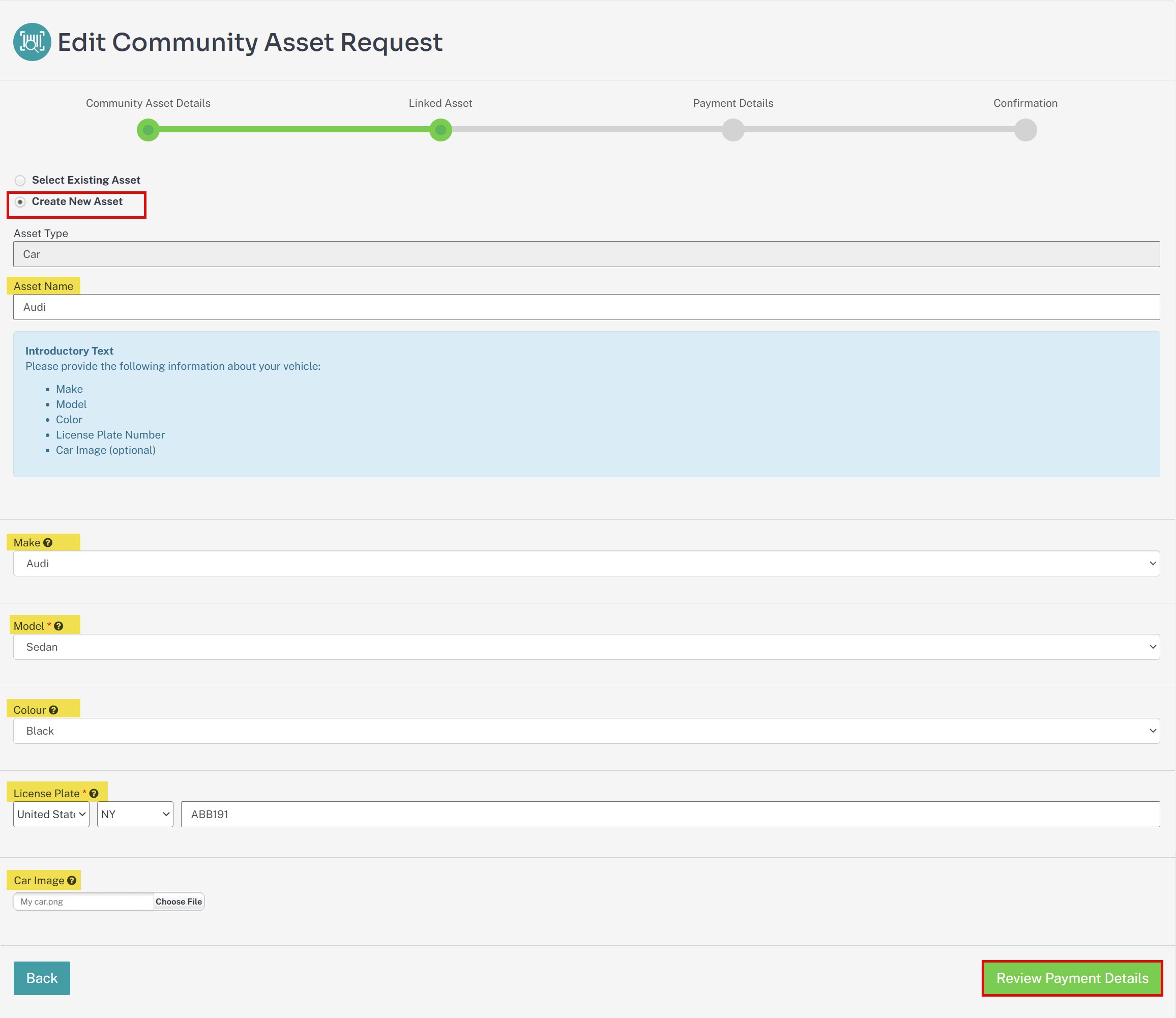Click the Asset Name label

[43, 286]
